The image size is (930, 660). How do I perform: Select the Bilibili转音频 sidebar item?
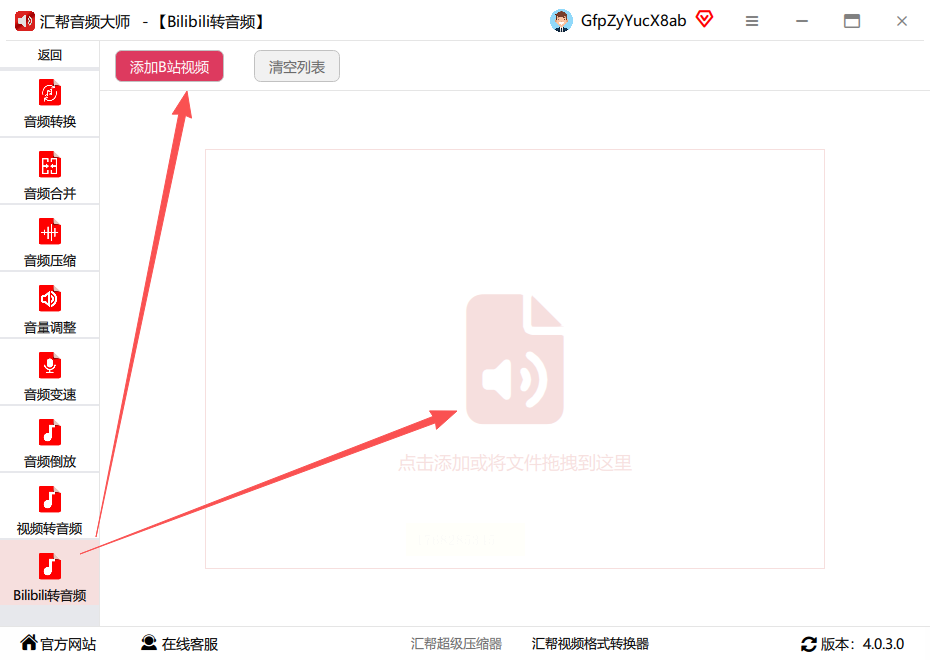tap(50, 573)
